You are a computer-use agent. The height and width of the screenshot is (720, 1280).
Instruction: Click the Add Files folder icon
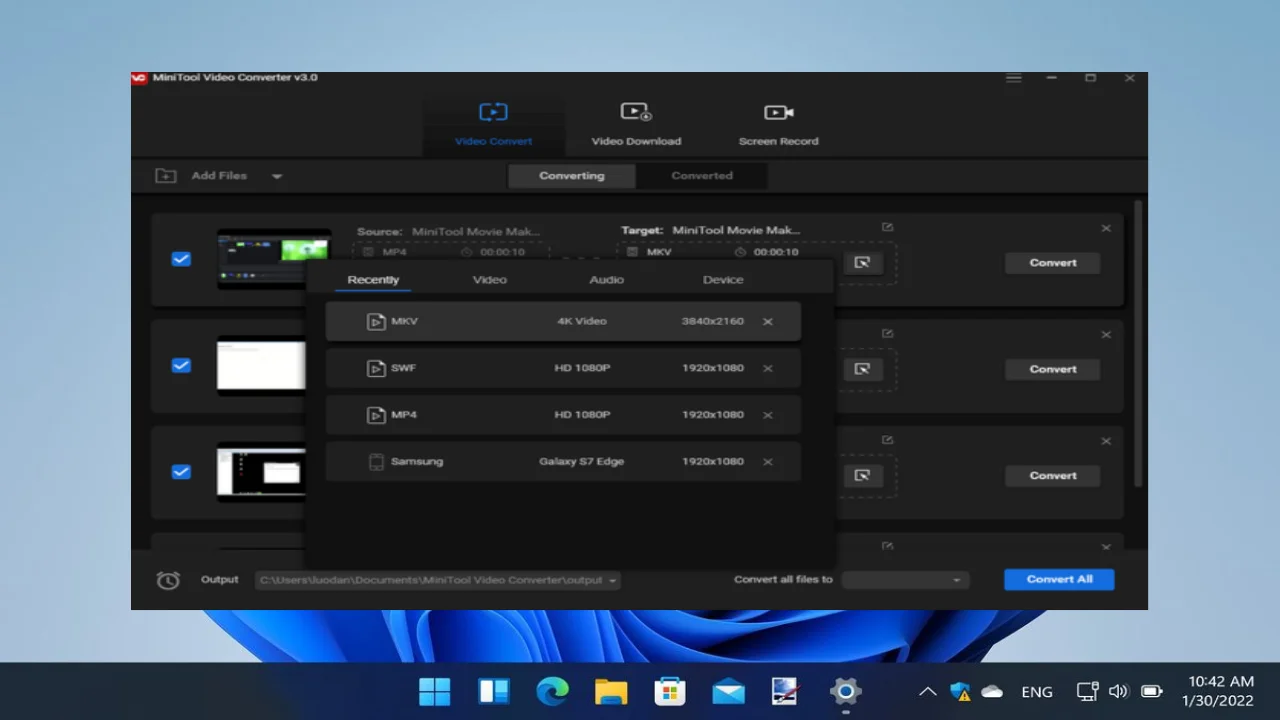(166, 176)
